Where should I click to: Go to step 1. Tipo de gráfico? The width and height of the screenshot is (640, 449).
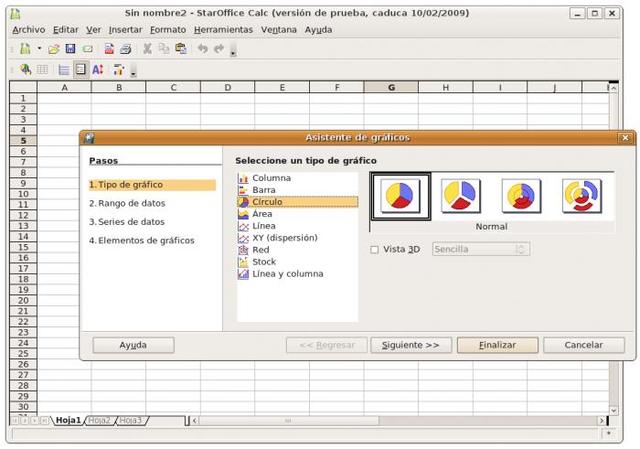coord(152,185)
